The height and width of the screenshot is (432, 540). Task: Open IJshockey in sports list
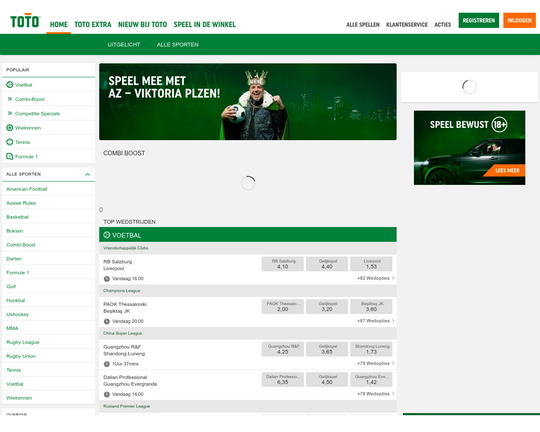pos(49,315)
